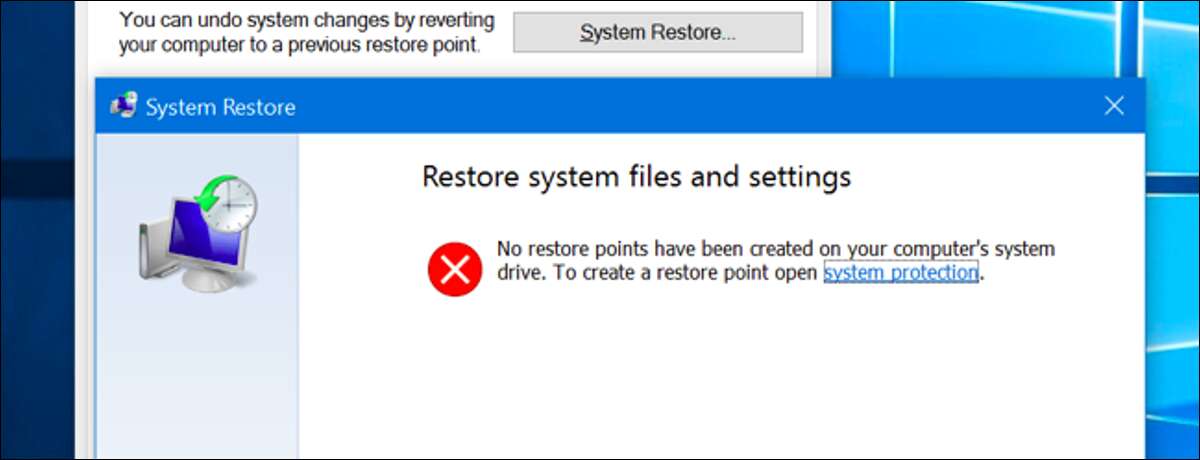1200x460 pixels.
Task: Click the green arrow on the restore graphic
Action: pyautogui.click(x=207, y=192)
